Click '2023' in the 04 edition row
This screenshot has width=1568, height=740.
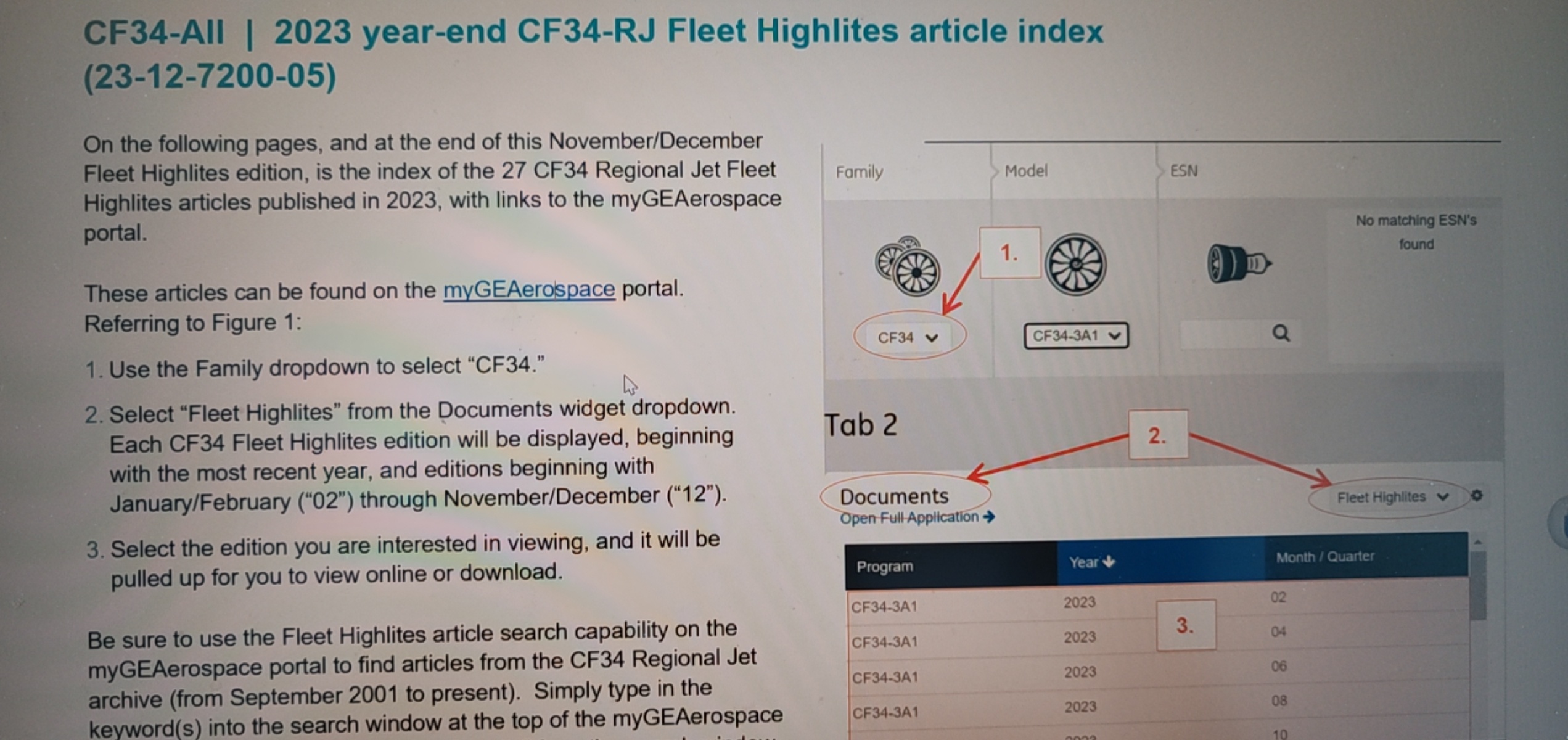coord(1079,637)
